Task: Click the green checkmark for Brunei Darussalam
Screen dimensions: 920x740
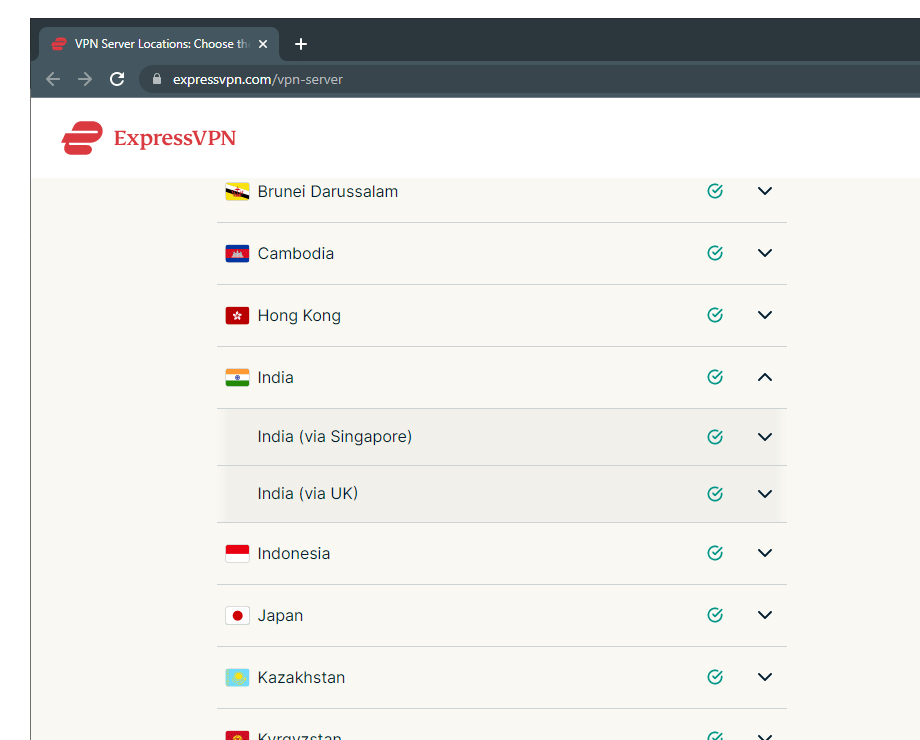Action: point(715,191)
